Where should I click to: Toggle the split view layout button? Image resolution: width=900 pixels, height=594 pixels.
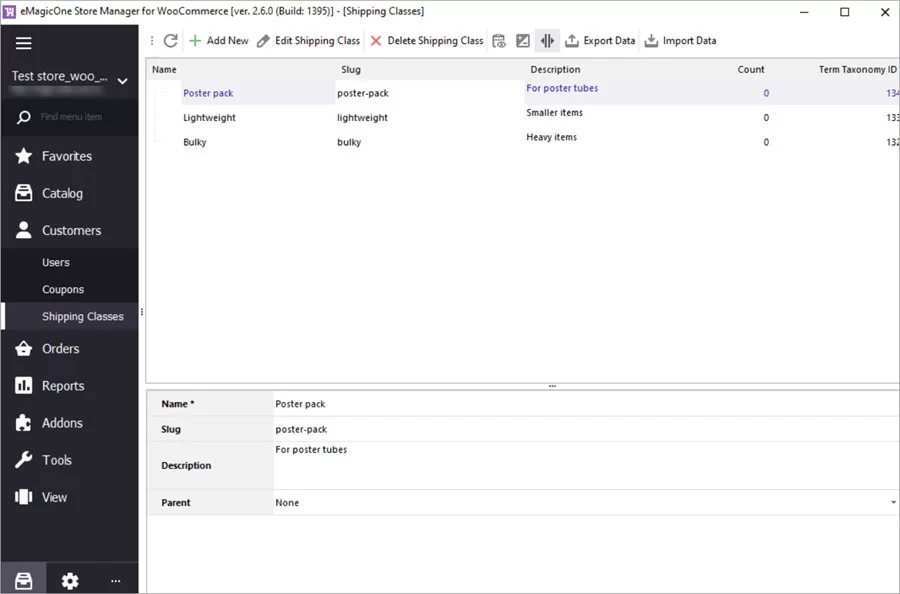click(547, 40)
